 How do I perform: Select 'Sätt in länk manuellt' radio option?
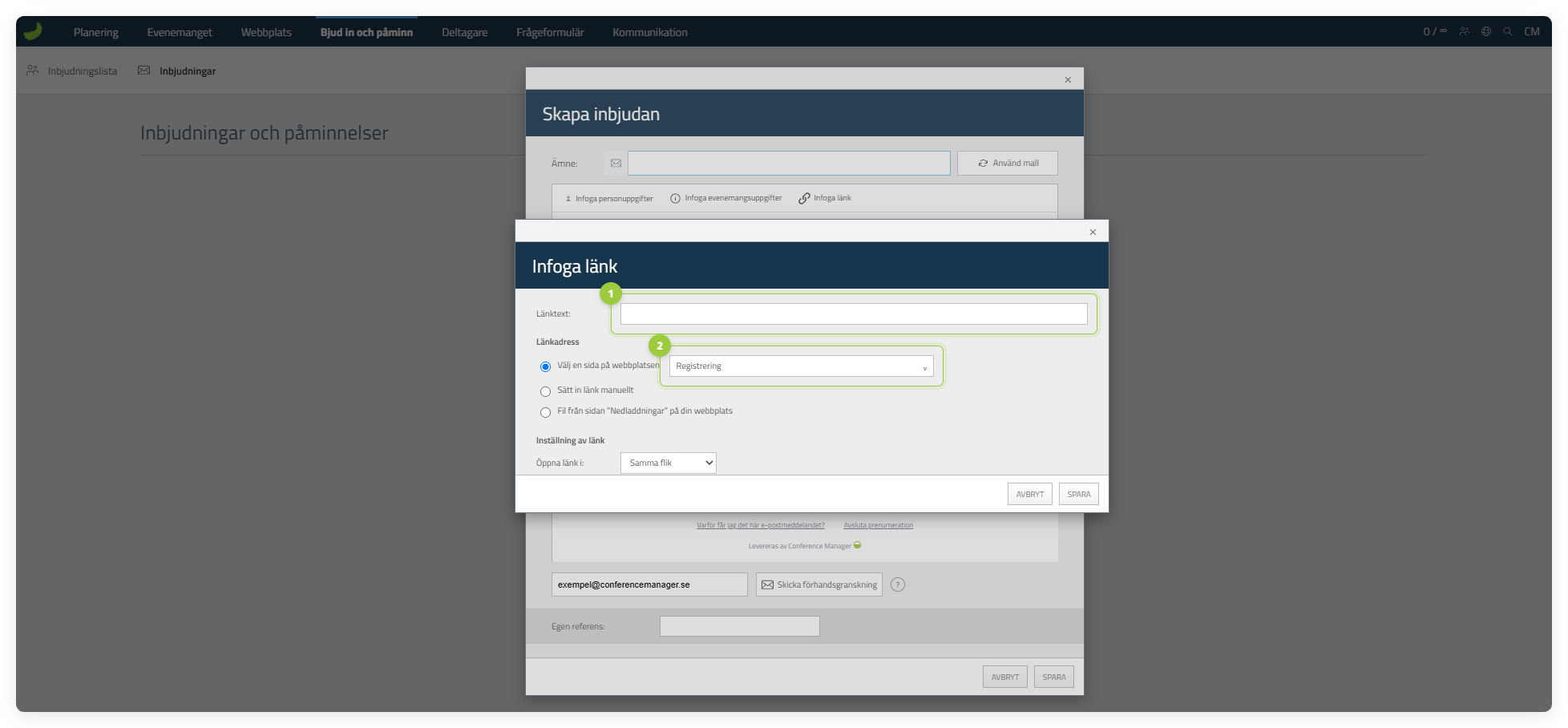[545, 391]
